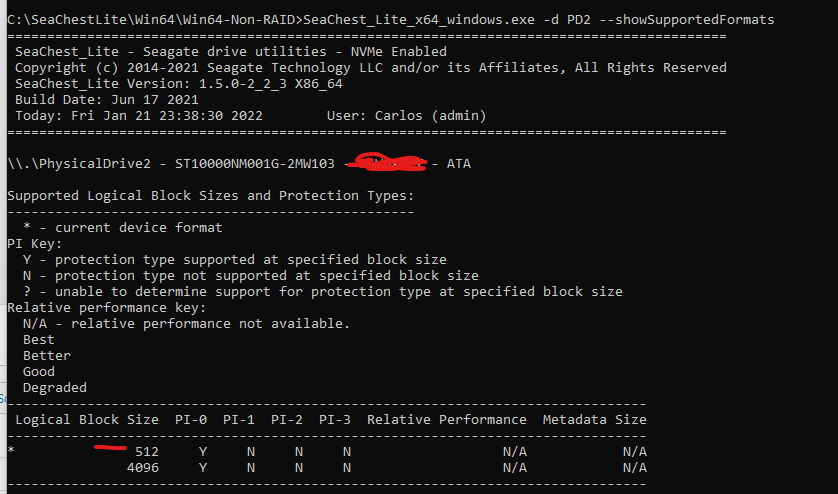Click the PI-0 column header
The image size is (838, 494).
pos(191,420)
